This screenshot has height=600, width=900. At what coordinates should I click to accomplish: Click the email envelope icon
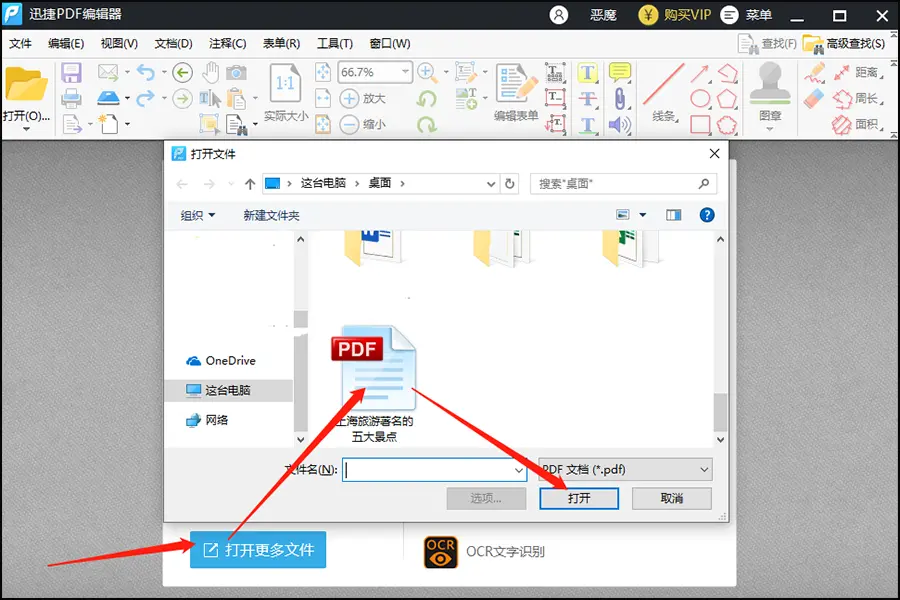click(108, 72)
